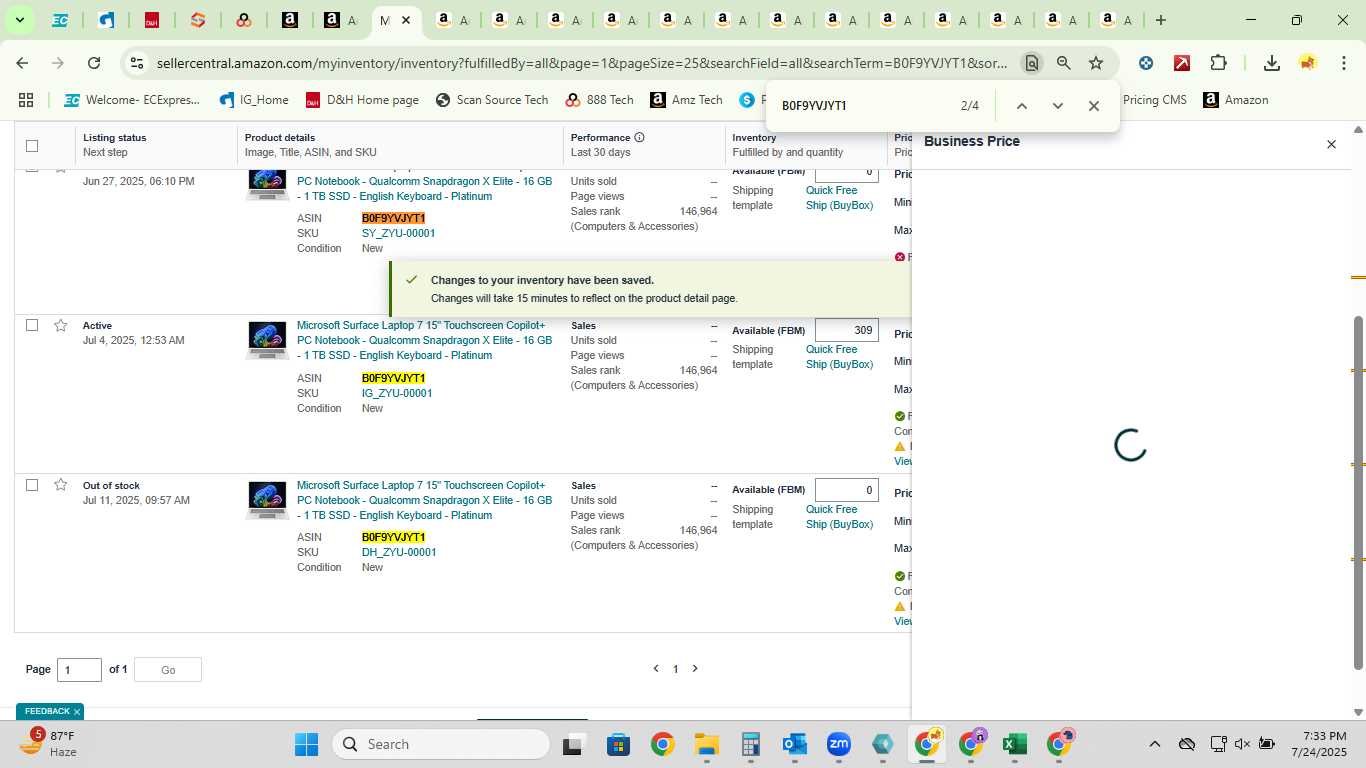
Task: Jump to previous find-in-page match
Action: [1021, 106]
